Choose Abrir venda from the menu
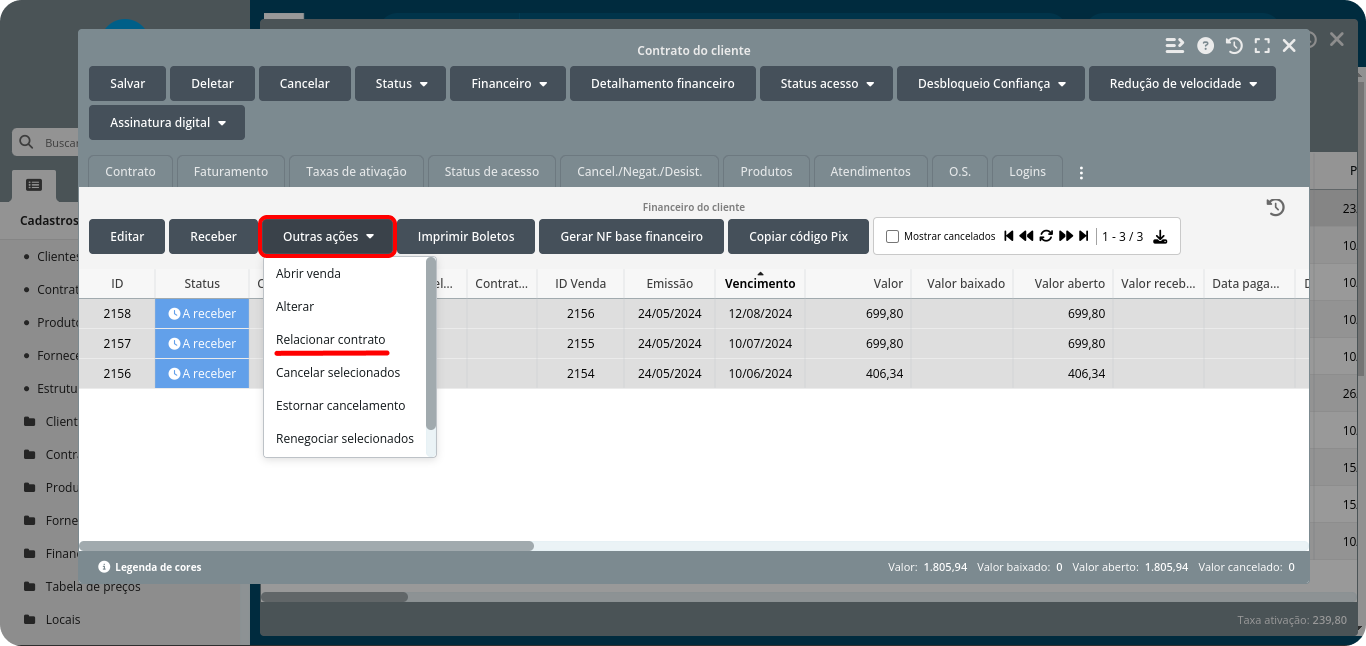 (308, 273)
